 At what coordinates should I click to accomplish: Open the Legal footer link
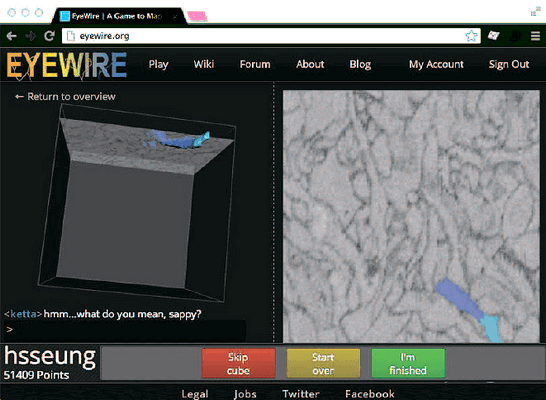pyautogui.click(x=195, y=394)
